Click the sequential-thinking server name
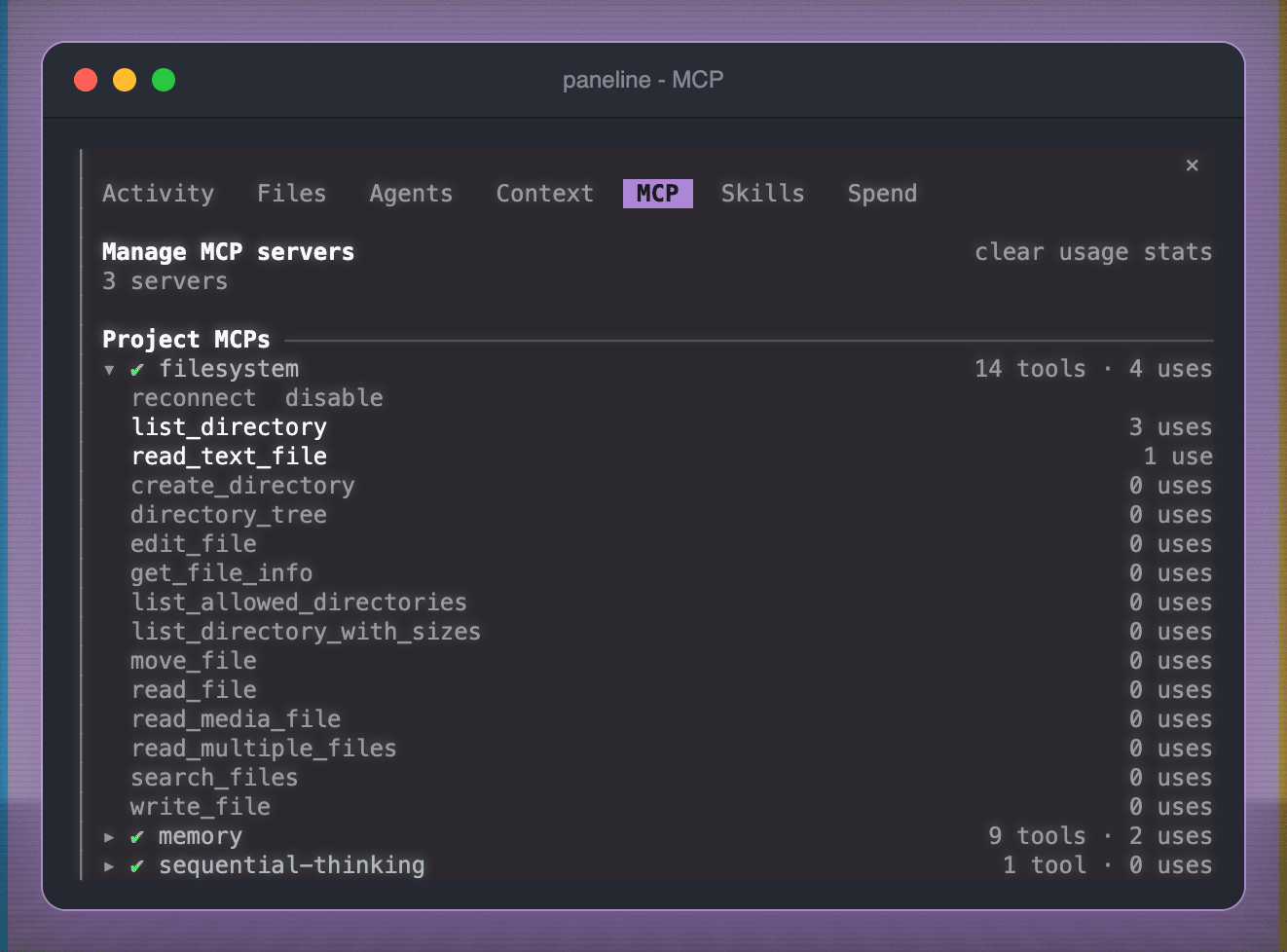The width and height of the screenshot is (1287, 952). tap(292, 865)
